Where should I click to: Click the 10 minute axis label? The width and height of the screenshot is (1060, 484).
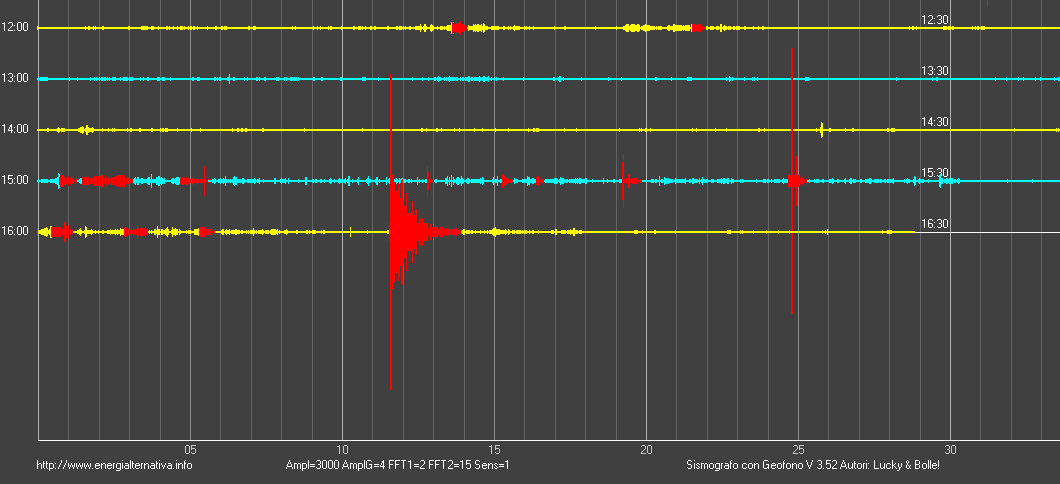click(x=343, y=450)
